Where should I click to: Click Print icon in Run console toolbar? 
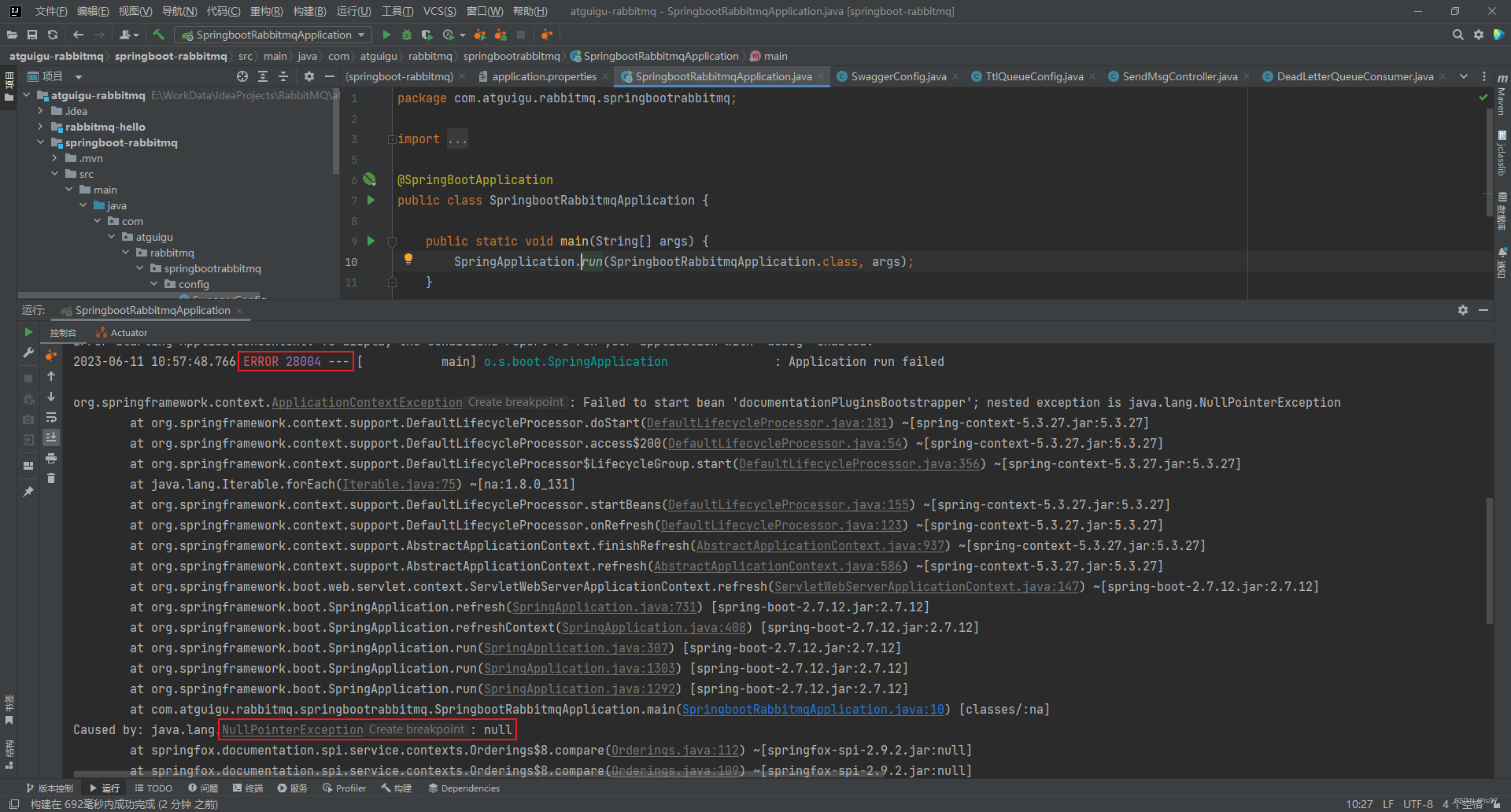[x=51, y=458]
